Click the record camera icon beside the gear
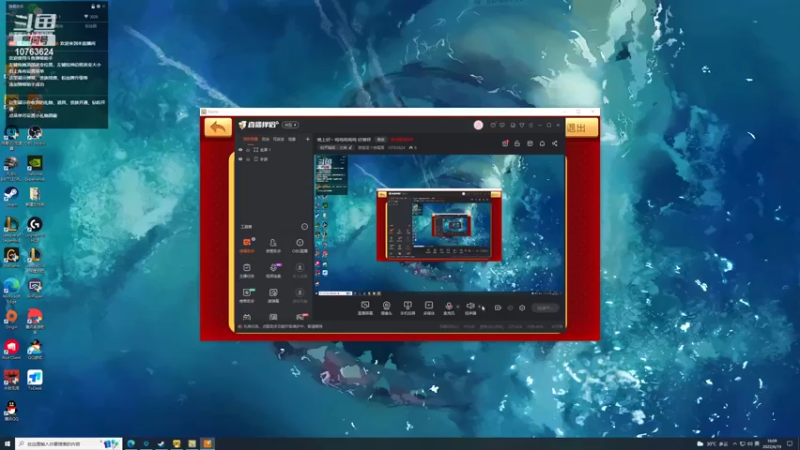Image resolution: width=800 pixels, height=450 pixels. point(498,308)
